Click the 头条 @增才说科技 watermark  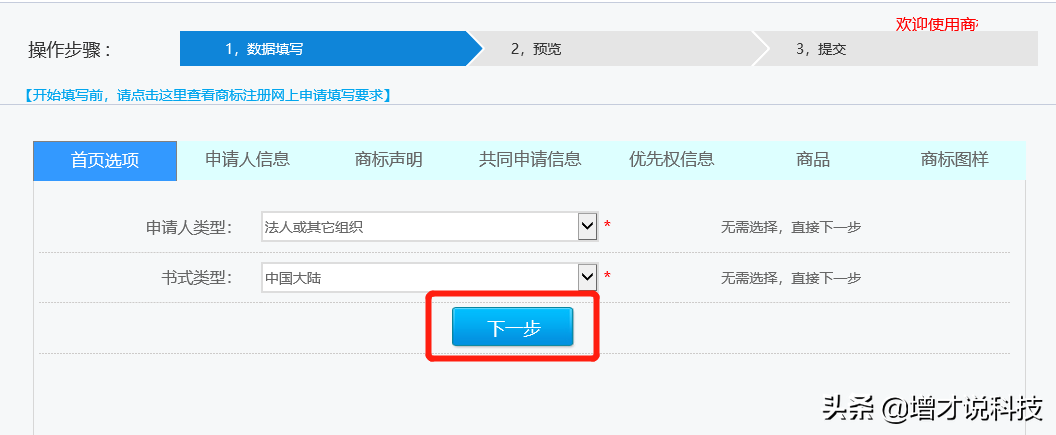point(932,408)
